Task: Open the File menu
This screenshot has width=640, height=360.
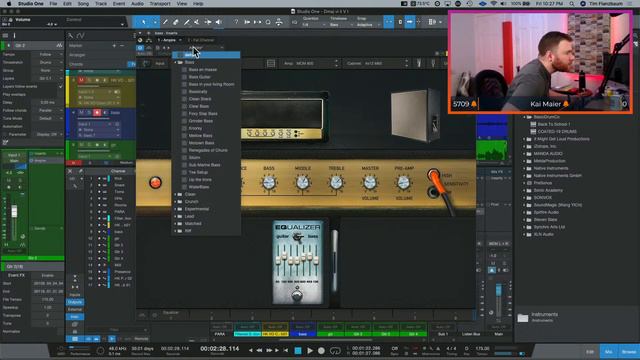Action: (x=53, y=3)
